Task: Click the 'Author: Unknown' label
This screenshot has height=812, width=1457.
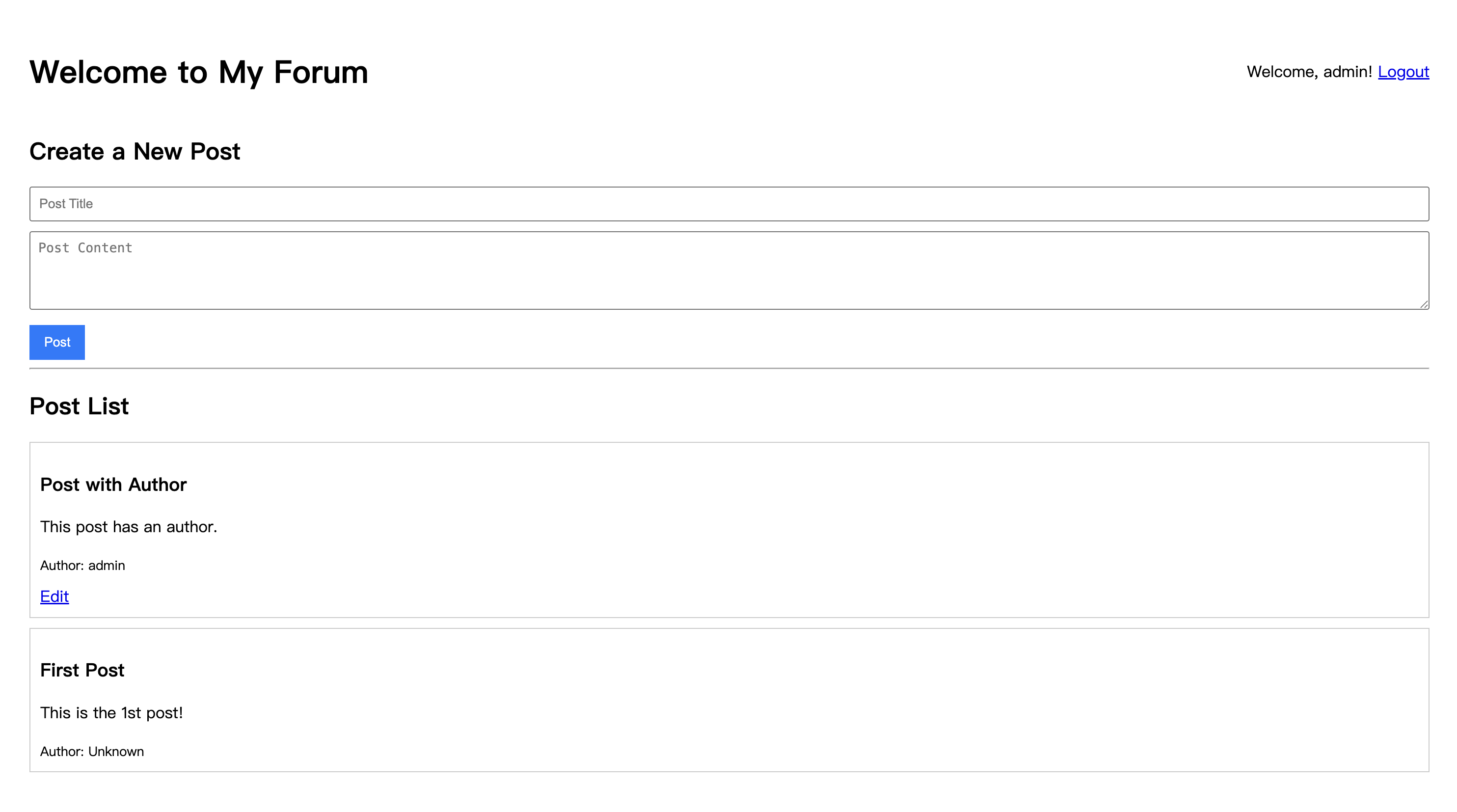Action: pos(92,752)
